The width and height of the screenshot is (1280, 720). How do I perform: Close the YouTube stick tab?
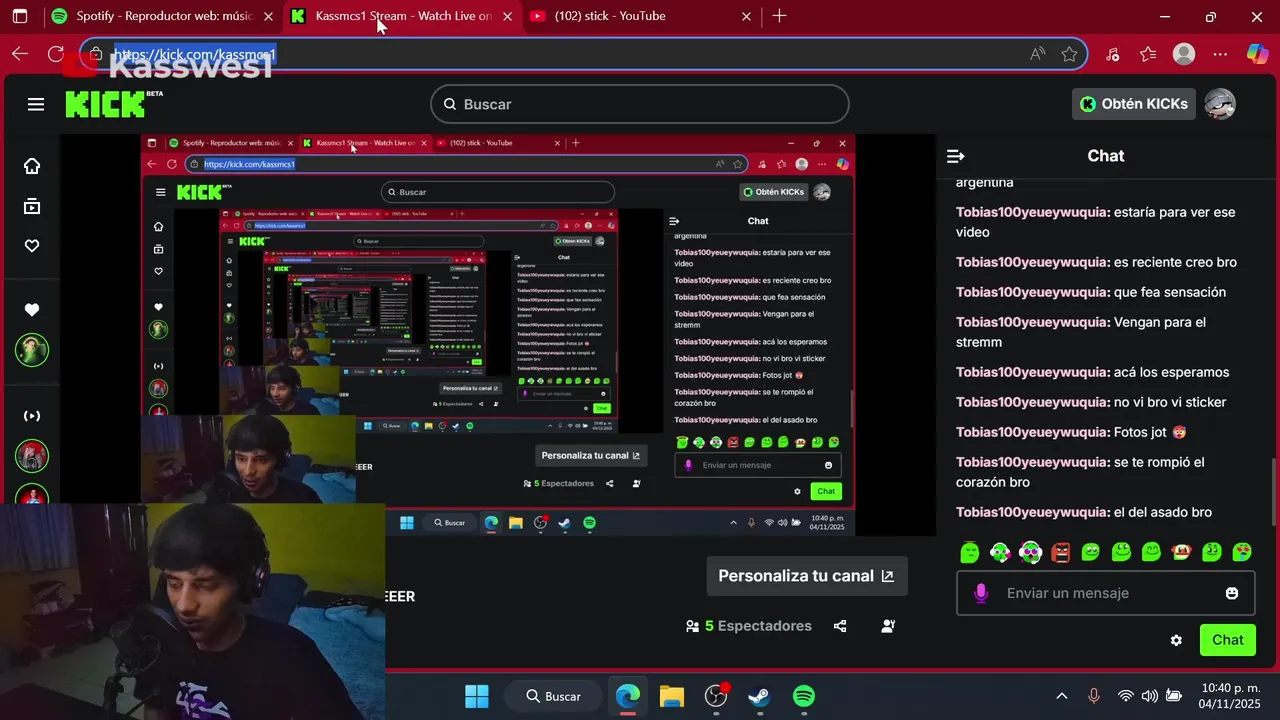(747, 16)
